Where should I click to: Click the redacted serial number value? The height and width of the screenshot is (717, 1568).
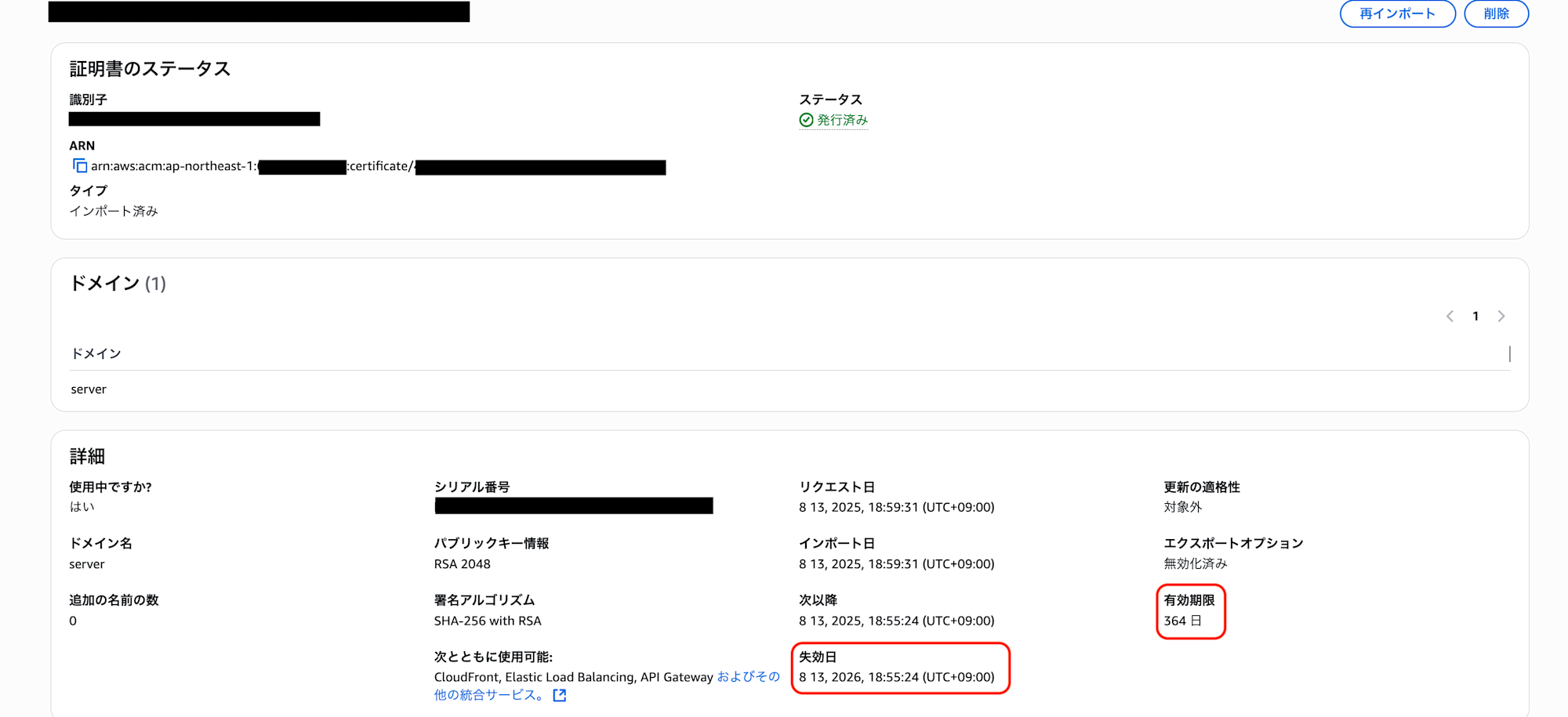pyautogui.click(x=574, y=506)
